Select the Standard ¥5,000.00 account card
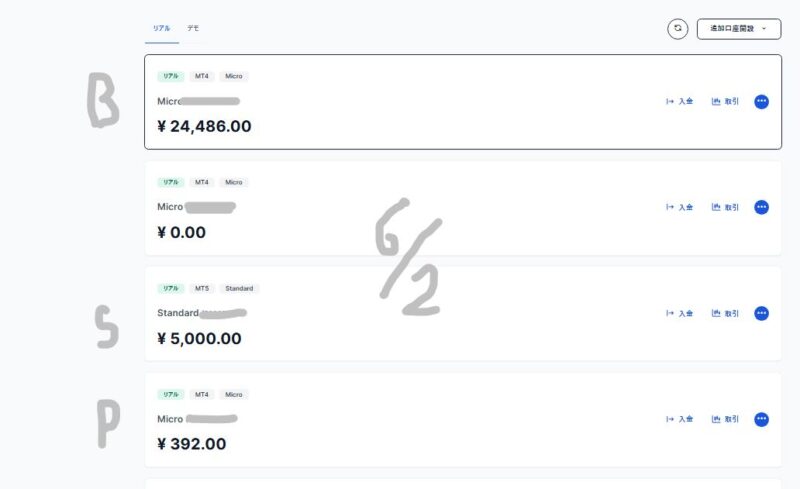Screen dimensions: 800x489 463,314
